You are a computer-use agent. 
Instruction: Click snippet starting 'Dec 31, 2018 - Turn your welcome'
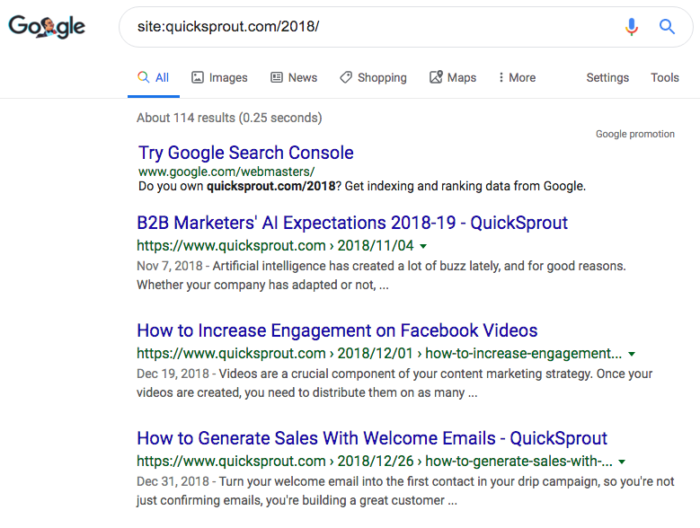pos(405,491)
